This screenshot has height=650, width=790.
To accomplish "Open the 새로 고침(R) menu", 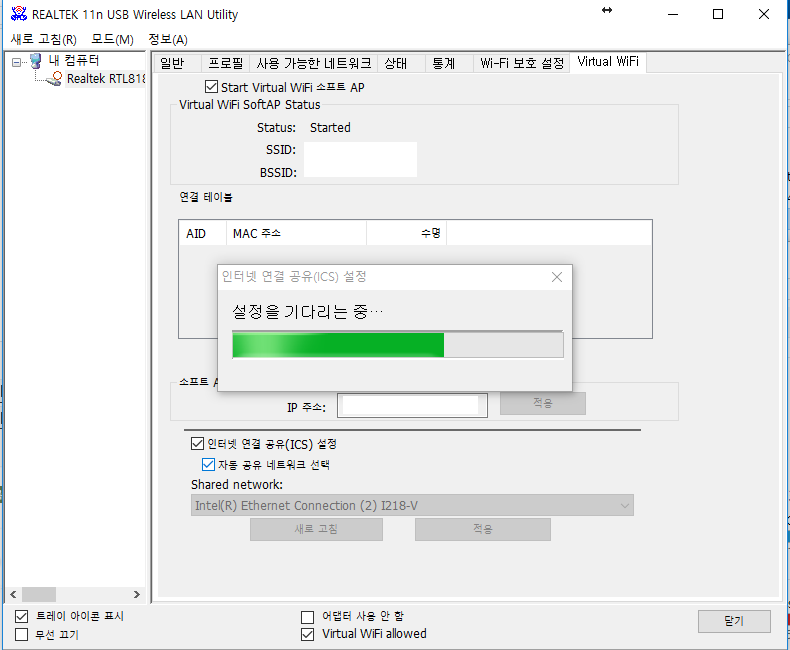I will click(43, 39).
